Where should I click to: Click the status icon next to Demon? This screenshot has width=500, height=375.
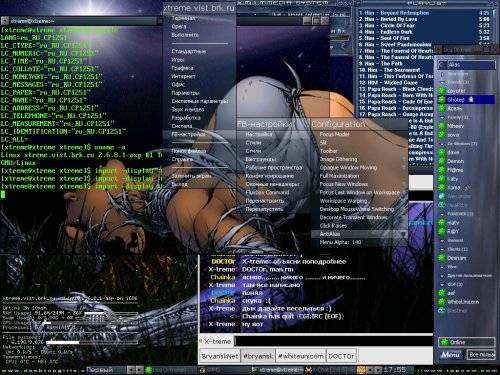coord(442,161)
